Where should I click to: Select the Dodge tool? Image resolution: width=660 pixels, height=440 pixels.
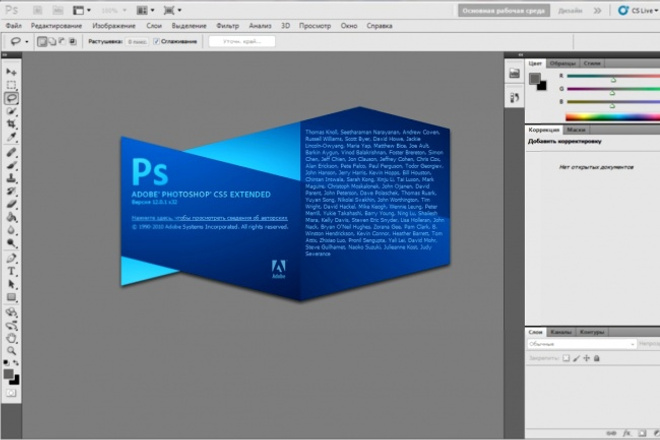pos(11,243)
